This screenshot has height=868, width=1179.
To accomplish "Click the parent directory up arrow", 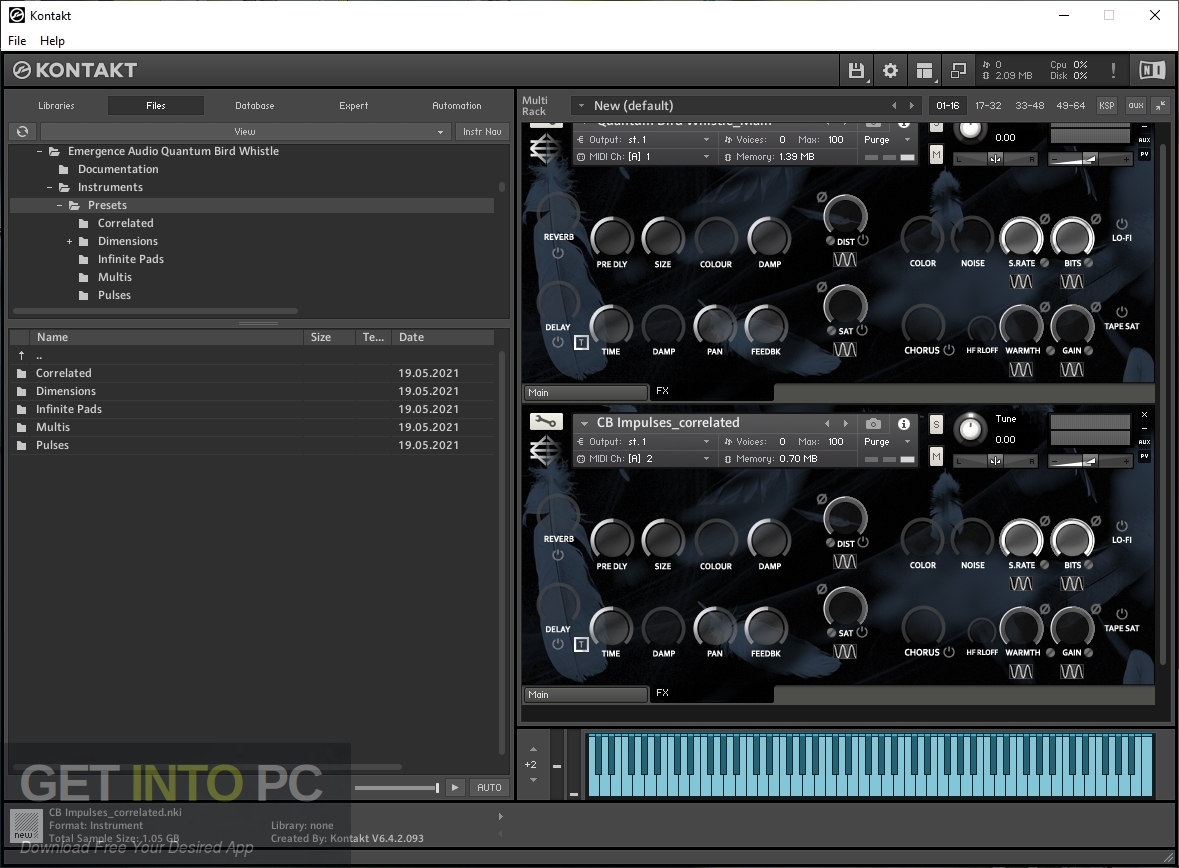I will pos(21,355).
